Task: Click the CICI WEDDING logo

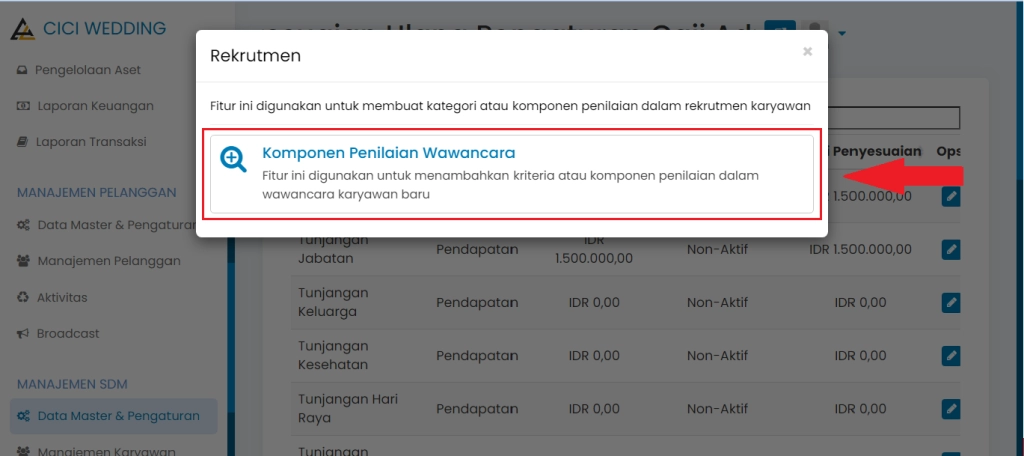Action: (x=88, y=29)
